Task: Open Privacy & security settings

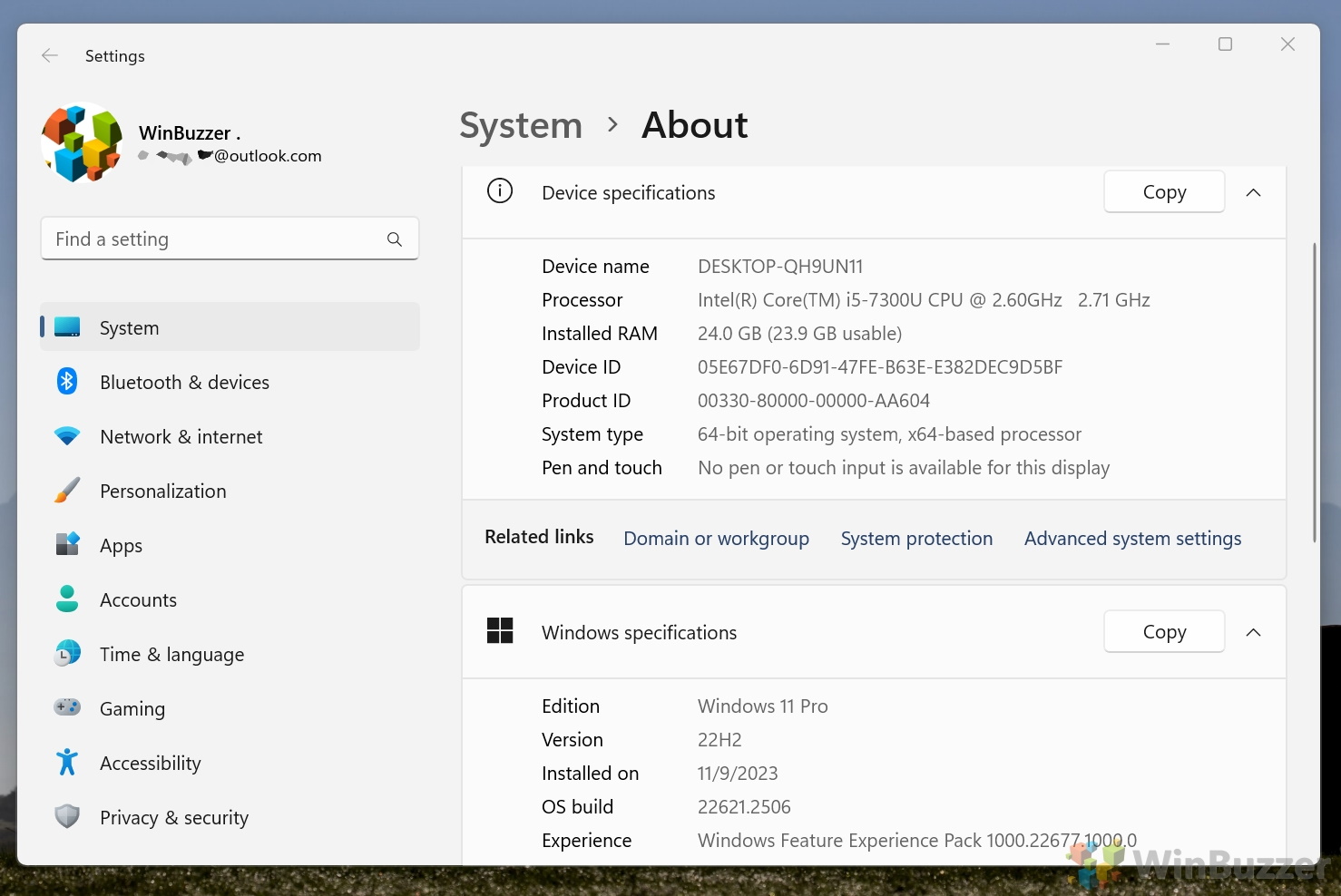Action: pos(230,817)
